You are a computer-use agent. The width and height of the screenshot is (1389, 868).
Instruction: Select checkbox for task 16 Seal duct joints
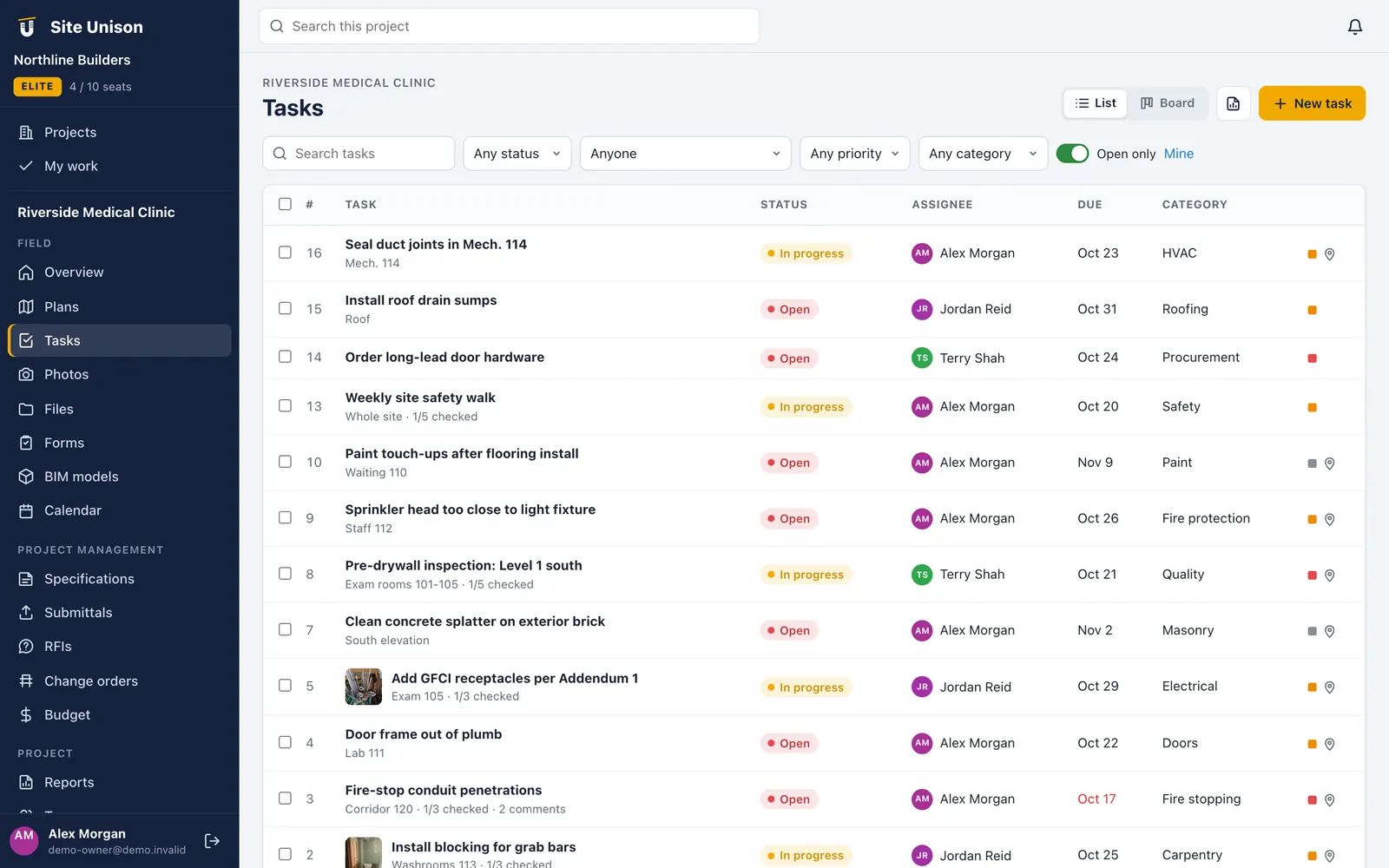click(x=285, y=253)
